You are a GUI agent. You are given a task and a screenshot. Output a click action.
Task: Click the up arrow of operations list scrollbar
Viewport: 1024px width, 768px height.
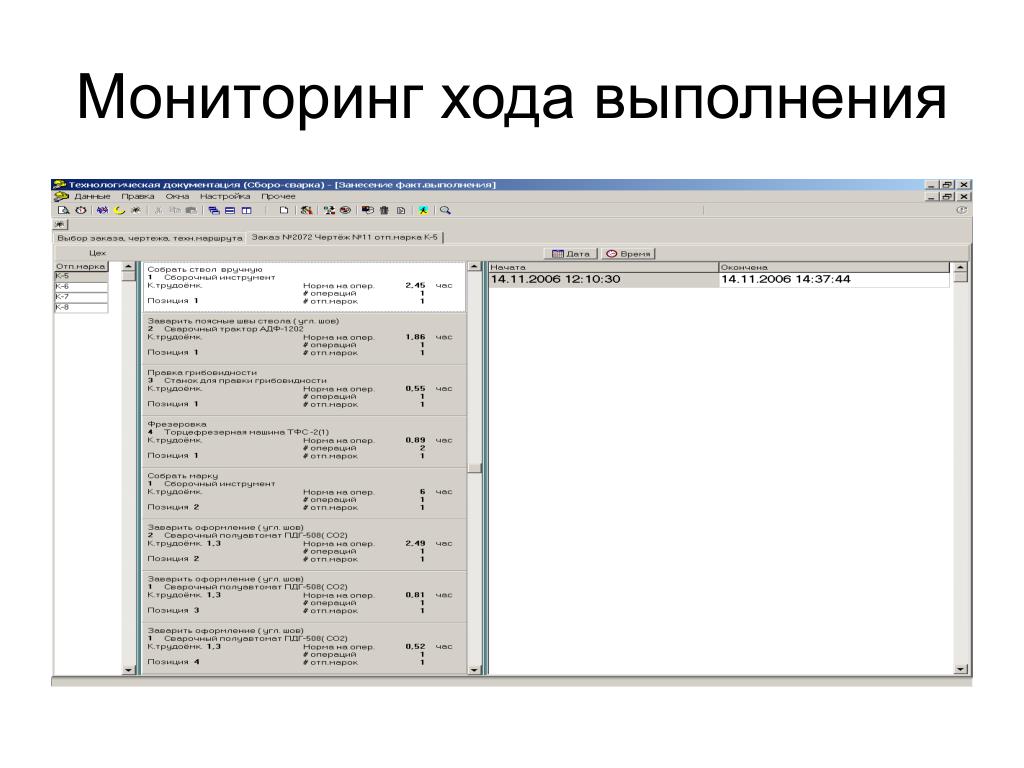pyautogui.click(x=475, y=267)
